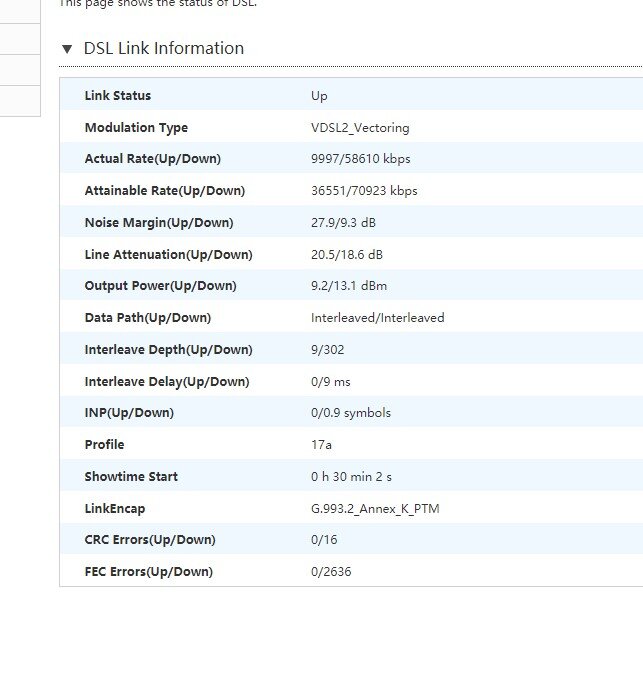Select the 9.2/13.1 dBm value

click(x=349, y=286)
